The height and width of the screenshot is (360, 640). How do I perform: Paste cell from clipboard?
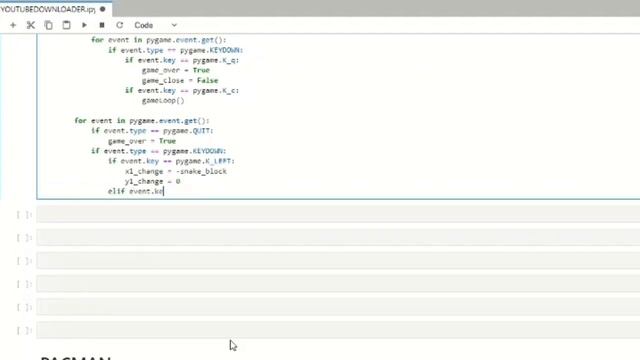coord(66,25)
